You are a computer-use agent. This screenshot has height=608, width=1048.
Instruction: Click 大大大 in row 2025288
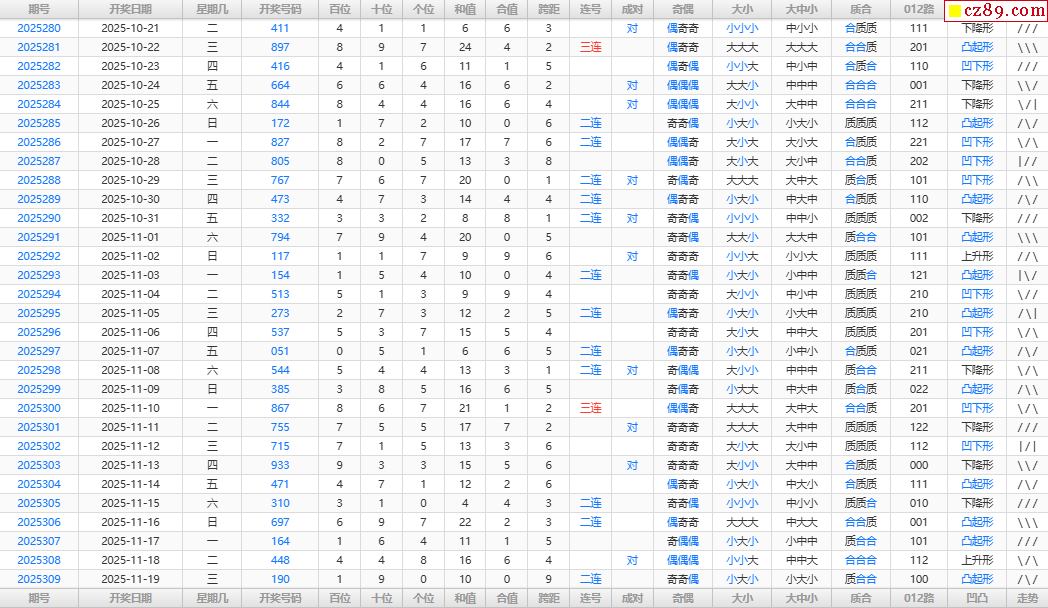(743, 180)
